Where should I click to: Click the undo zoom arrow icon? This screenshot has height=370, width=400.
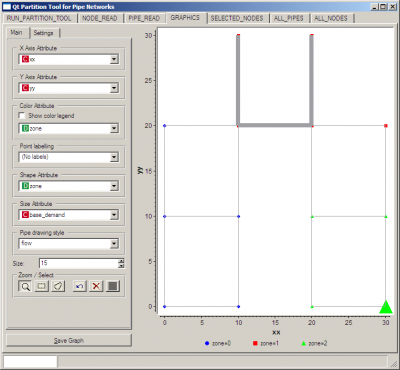coord(80,286)
